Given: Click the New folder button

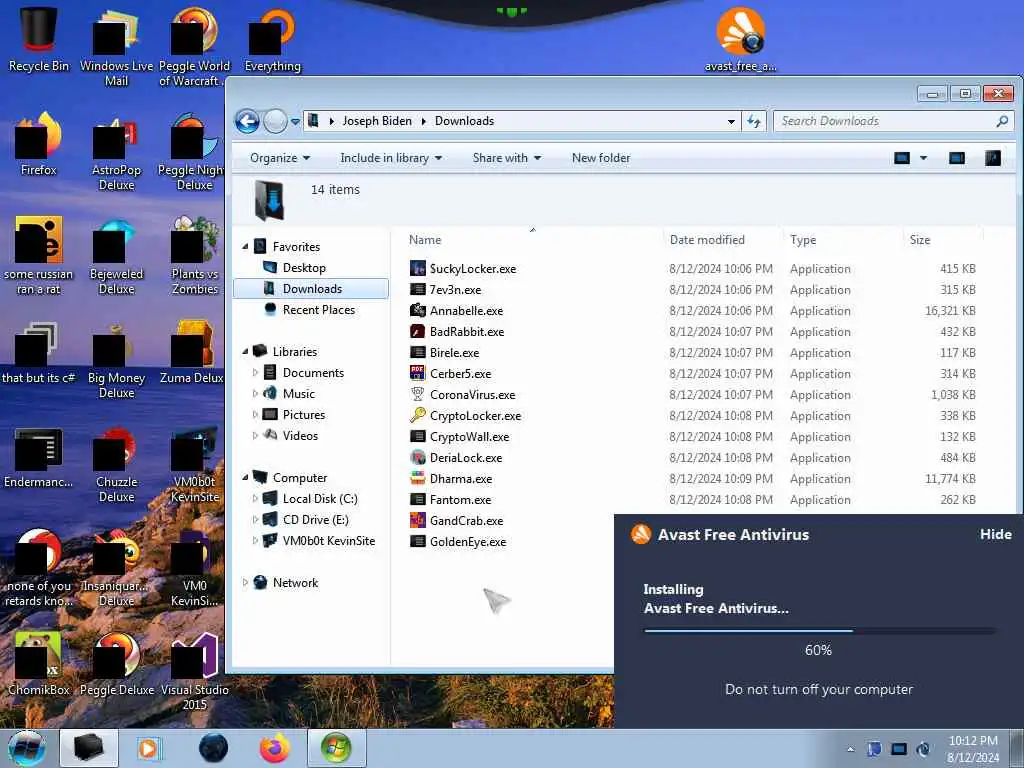Looking at the screenshot, I should pyautogui.click(x=601, y=158).
